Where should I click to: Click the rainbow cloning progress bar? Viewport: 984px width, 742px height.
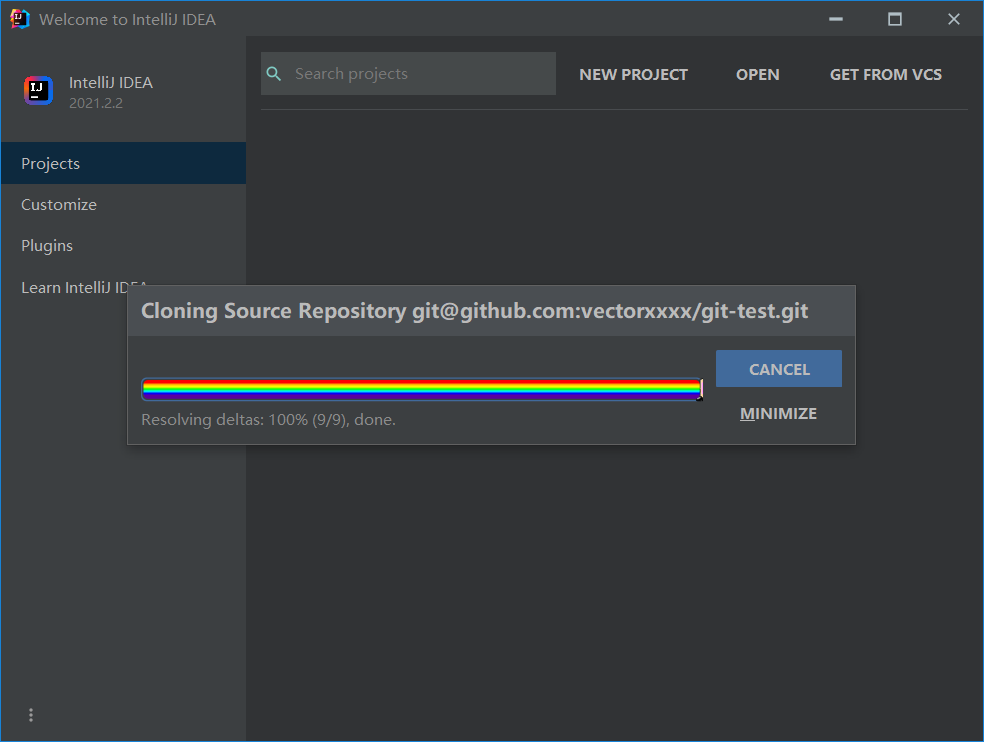pyautogui.click(x=422, y=389)
